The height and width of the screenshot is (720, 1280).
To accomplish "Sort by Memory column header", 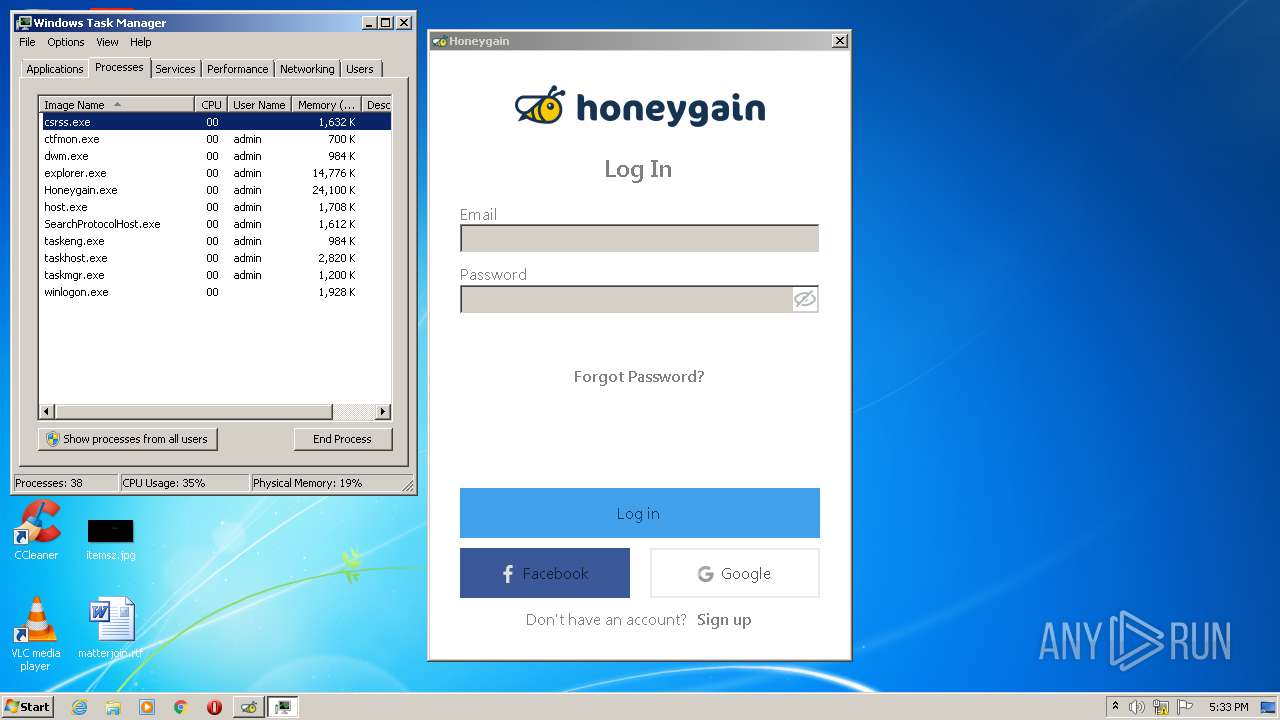I will click(326, 105).
